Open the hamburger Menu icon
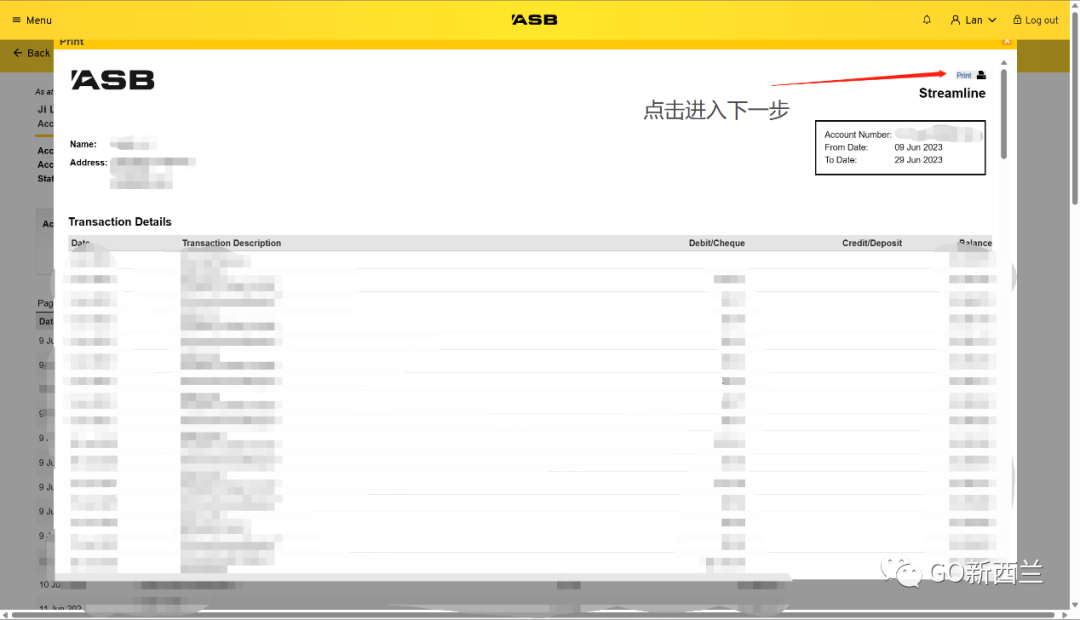1080x620 pixels. [x=17, y=20]
